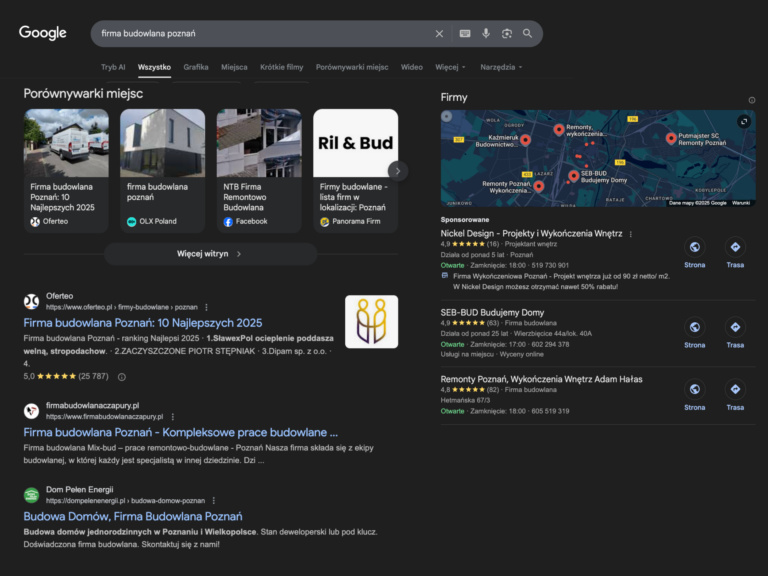This screenshot has height=576, width=768.
Task: Click into the search input field
Action: [260, 33]
